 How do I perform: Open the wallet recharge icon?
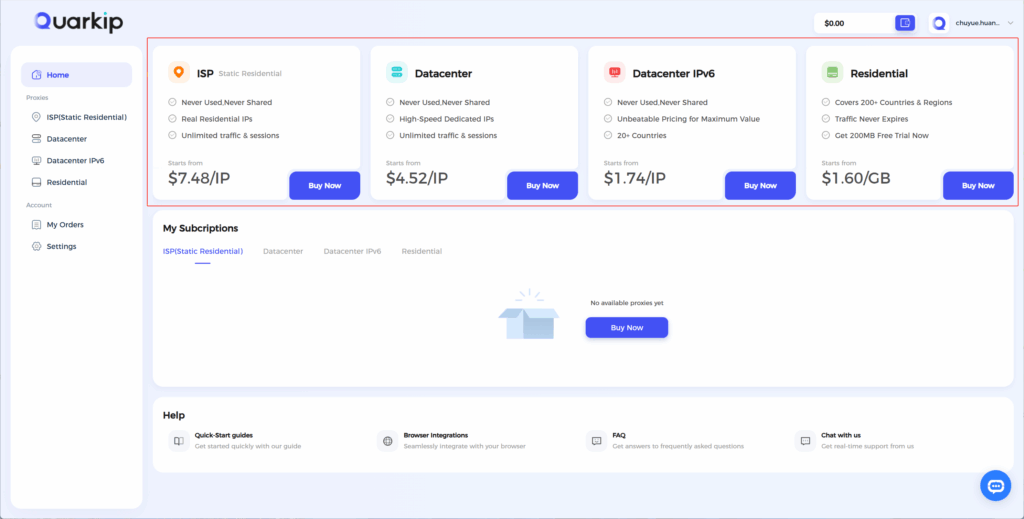click(x=904, y=23)
